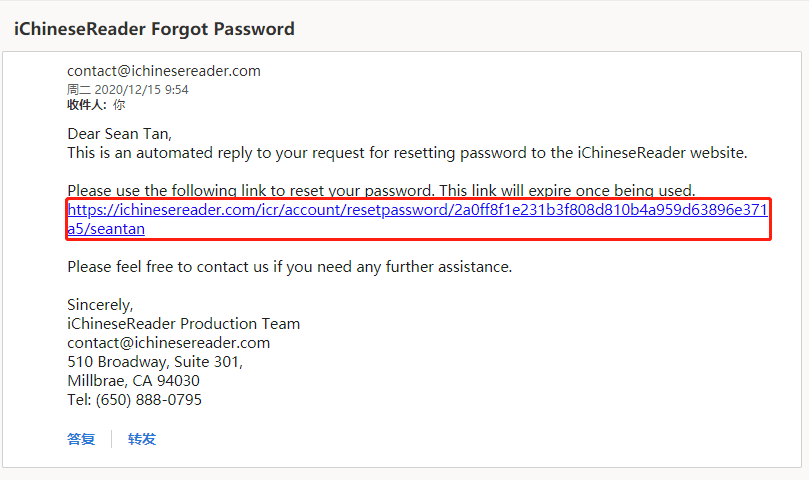Click 答复 to reply to the email
Screen dimensions: 809x480
click(81, 439)
